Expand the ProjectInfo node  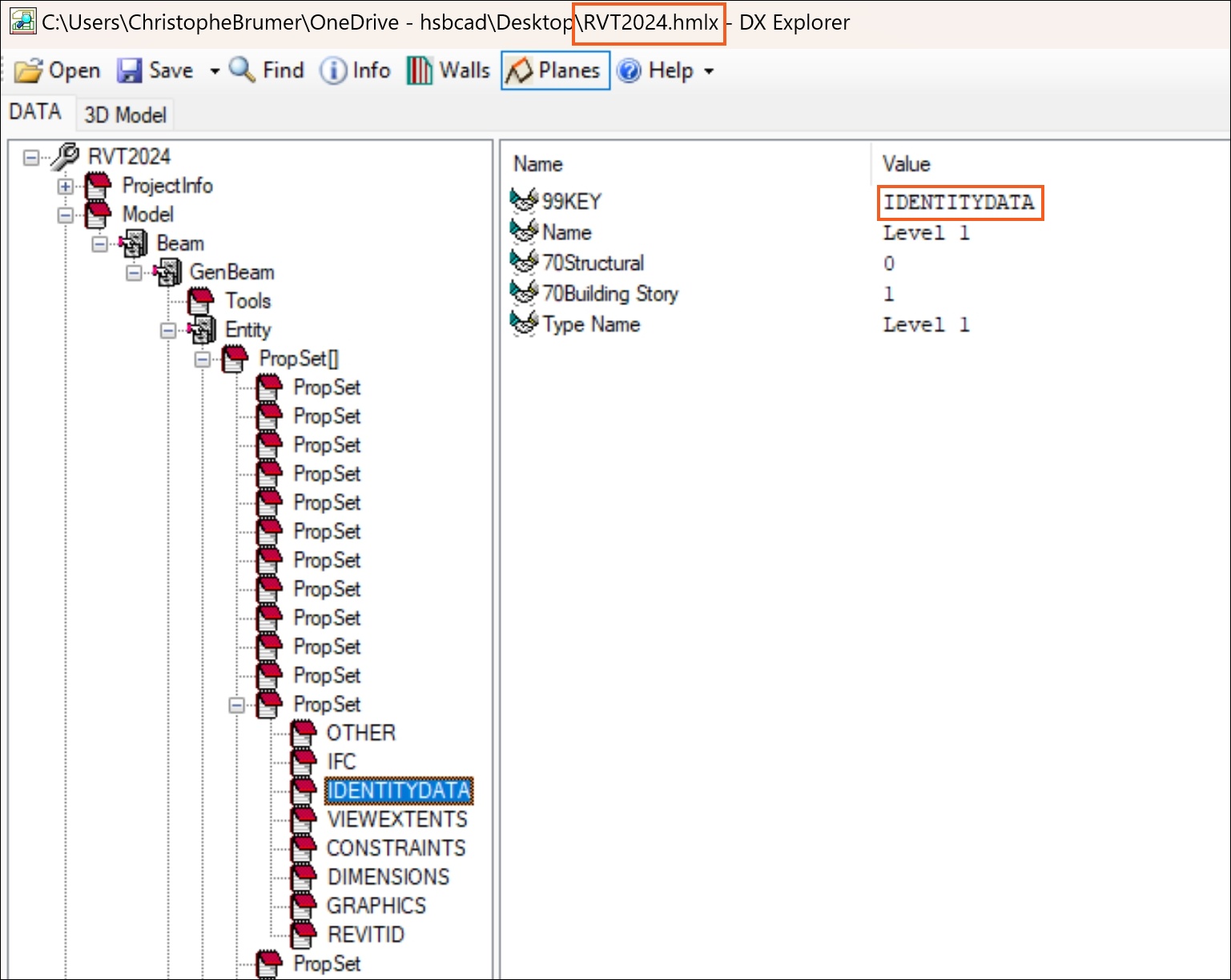pyautogui.click(x=65, y=186)
